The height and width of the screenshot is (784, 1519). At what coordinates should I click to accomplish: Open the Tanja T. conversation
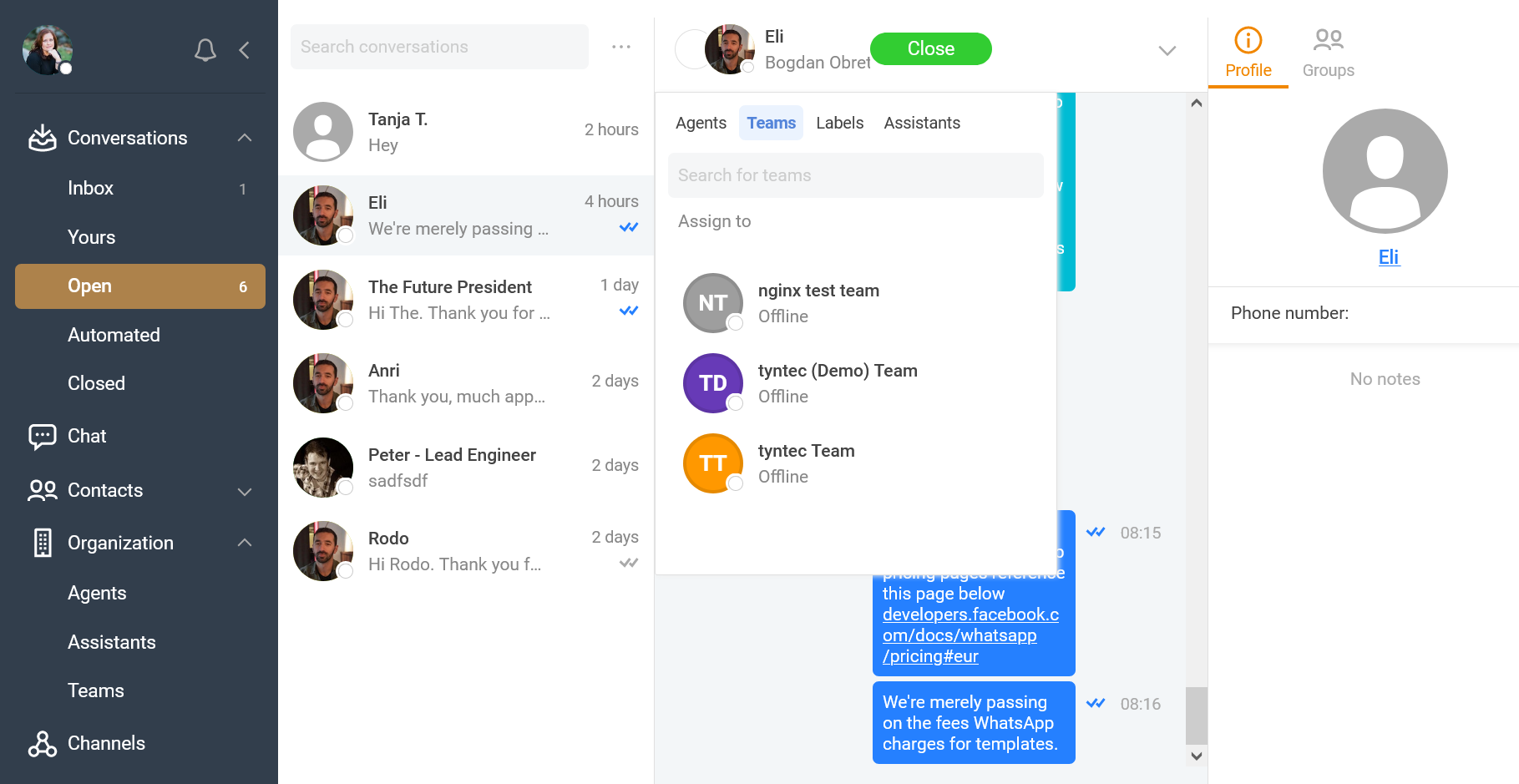click(465, 132)
